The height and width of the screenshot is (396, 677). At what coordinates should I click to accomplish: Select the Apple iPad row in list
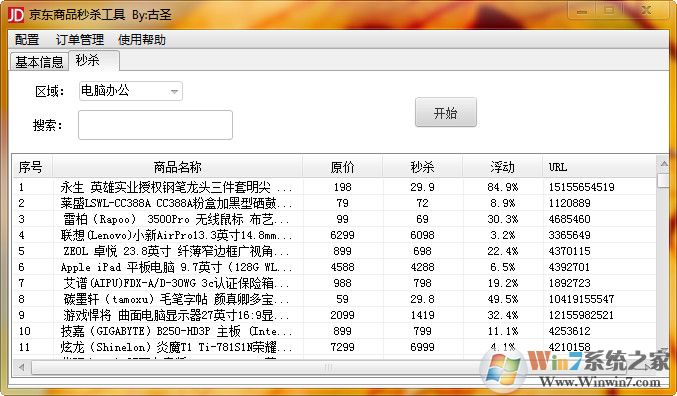pos(334,267)
